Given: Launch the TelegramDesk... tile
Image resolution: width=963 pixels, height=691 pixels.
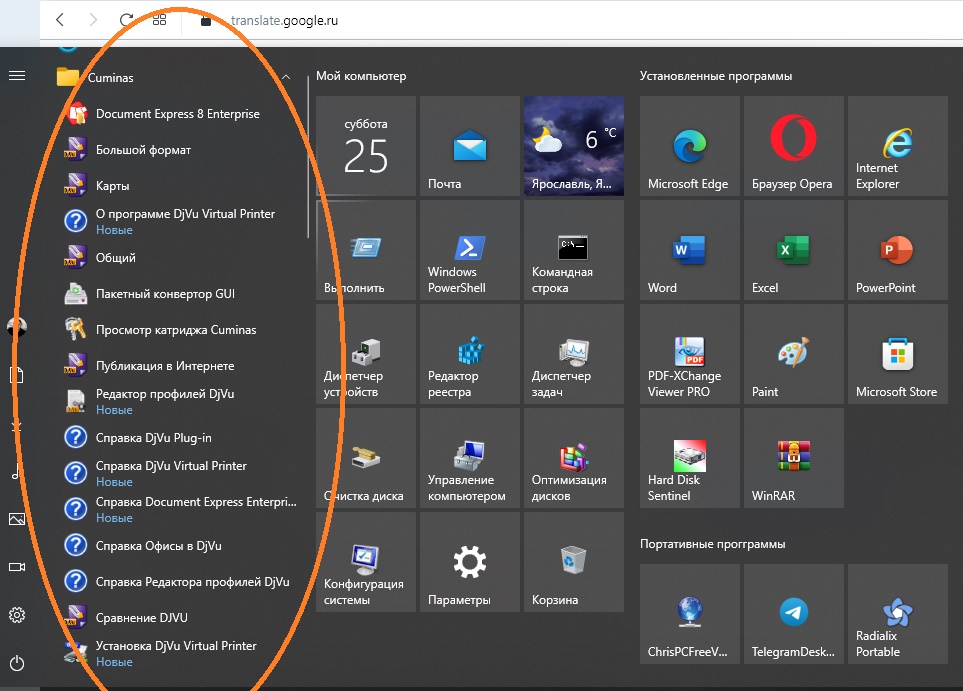Looking at the screenshot, I should point(793,614).
